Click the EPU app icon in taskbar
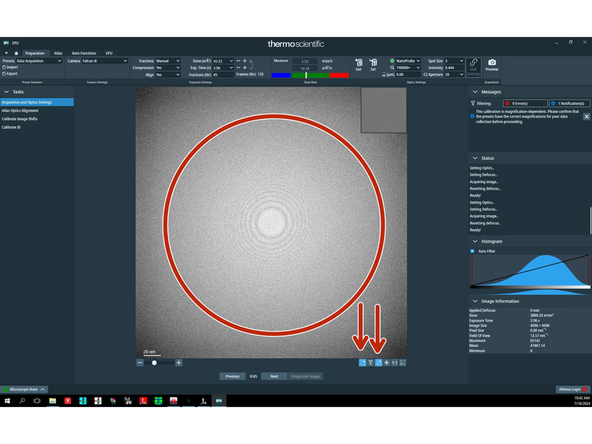 [219, 401]
